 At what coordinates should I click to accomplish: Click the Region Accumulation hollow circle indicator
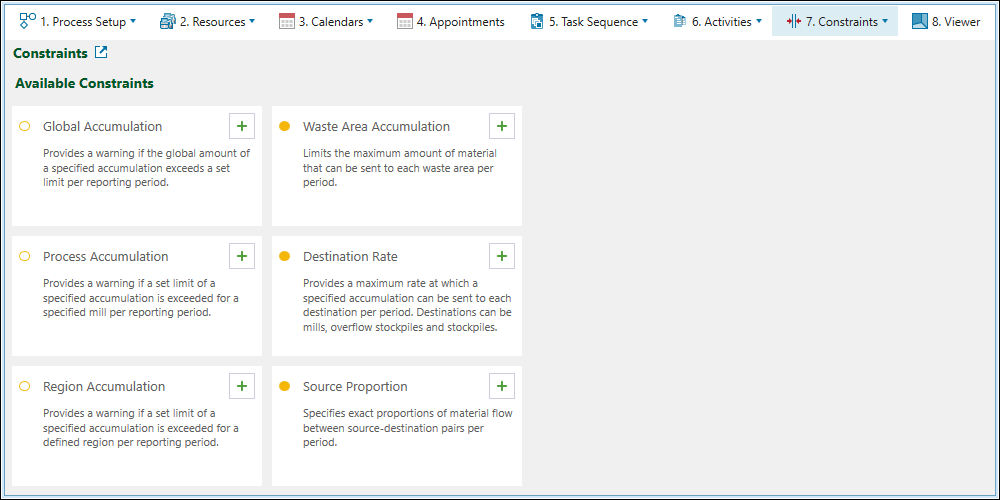(x=25, y=386)
